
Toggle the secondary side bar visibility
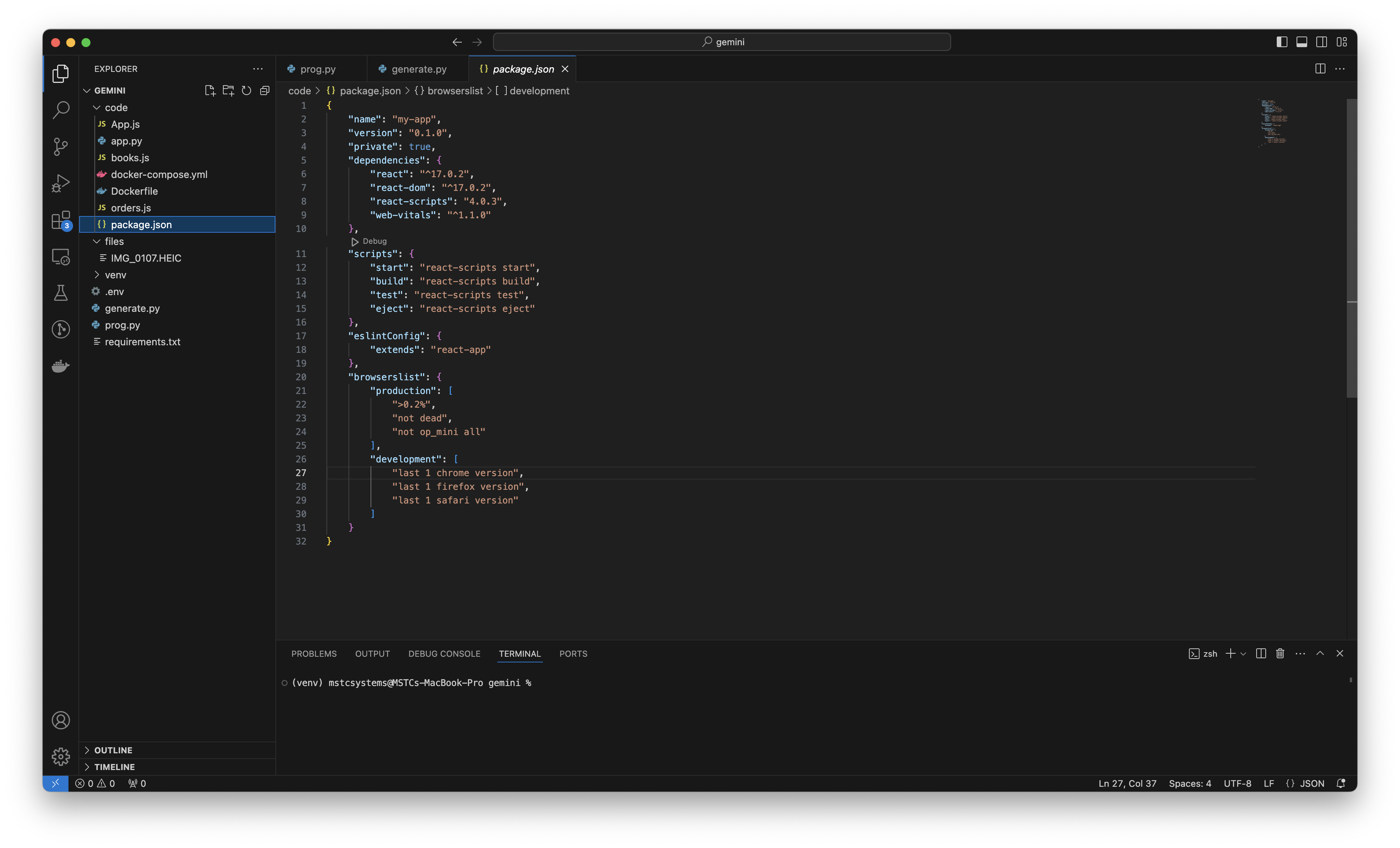coord(1322,42)
